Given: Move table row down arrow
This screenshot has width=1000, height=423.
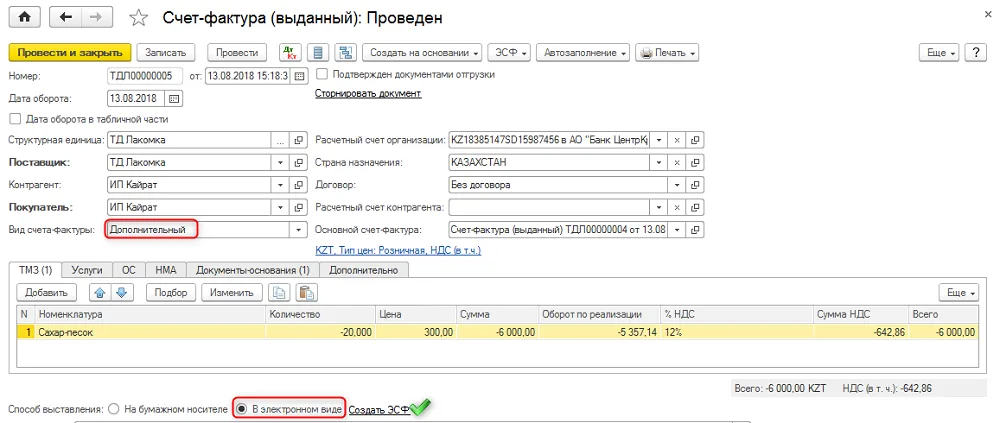Looking at the screenshot, I should pyautogui.click(x=121, y=292).
